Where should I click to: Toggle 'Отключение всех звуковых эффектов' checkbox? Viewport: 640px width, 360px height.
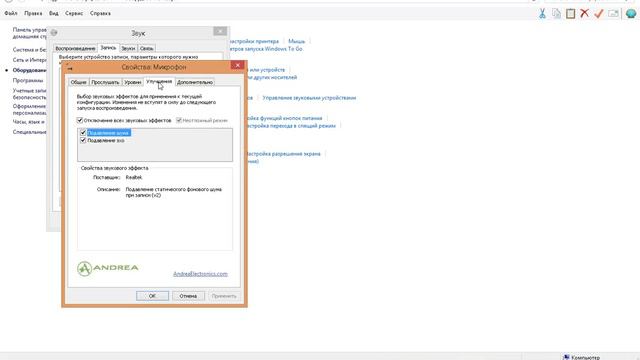80,120
